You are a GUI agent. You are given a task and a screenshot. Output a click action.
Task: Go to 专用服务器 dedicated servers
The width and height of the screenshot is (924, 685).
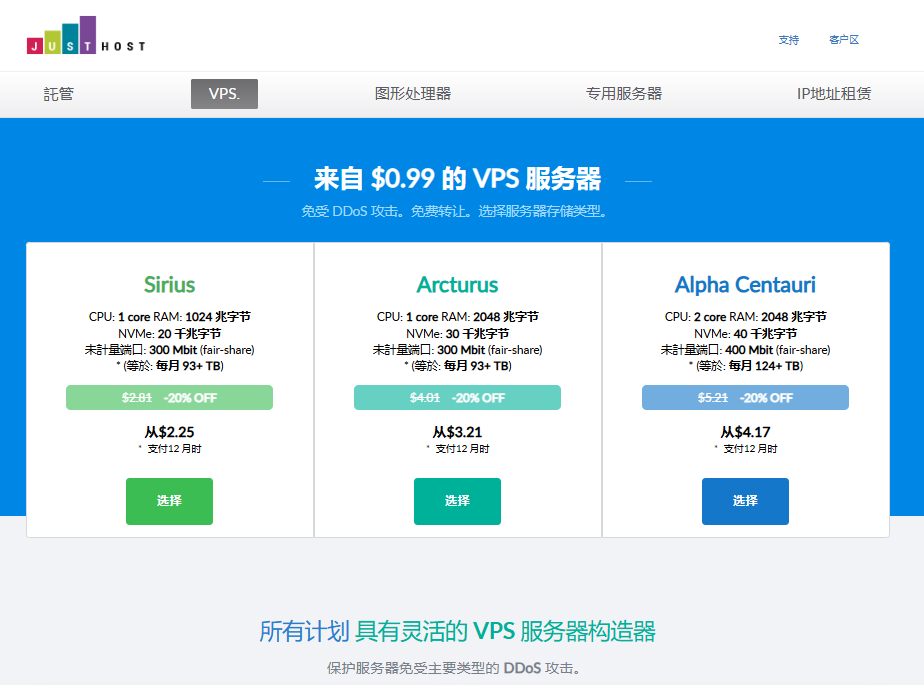624,94
